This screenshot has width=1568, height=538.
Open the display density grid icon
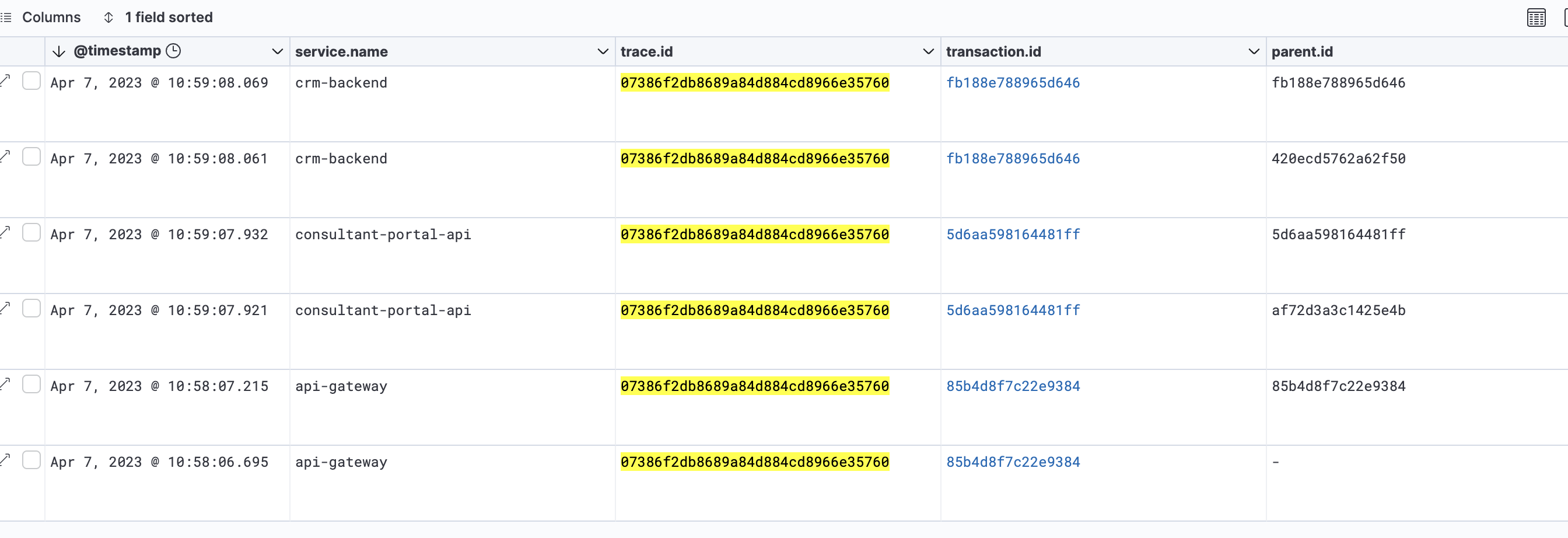[x=1536, y=18]
